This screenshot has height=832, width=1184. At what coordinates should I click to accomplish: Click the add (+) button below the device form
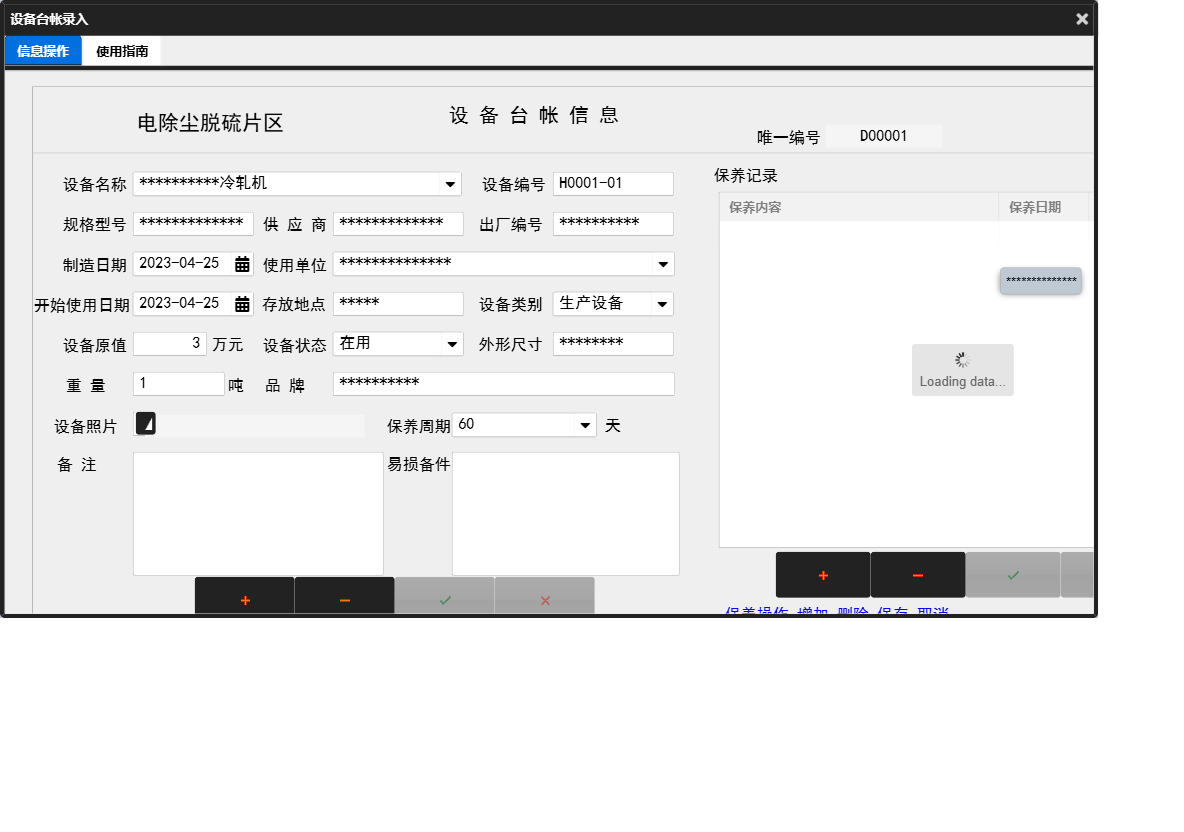tap(245, 600)
